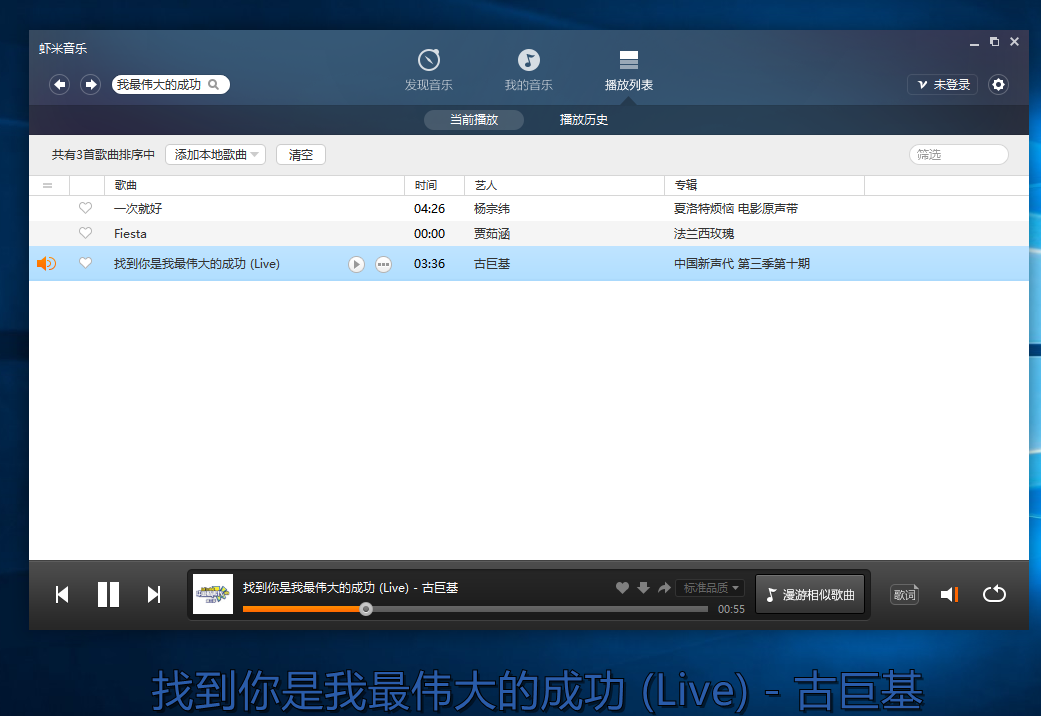Open the 标准品质 quality dropdown
The width and height of the screenshot is (1041, 716).
tap(708, 588)
